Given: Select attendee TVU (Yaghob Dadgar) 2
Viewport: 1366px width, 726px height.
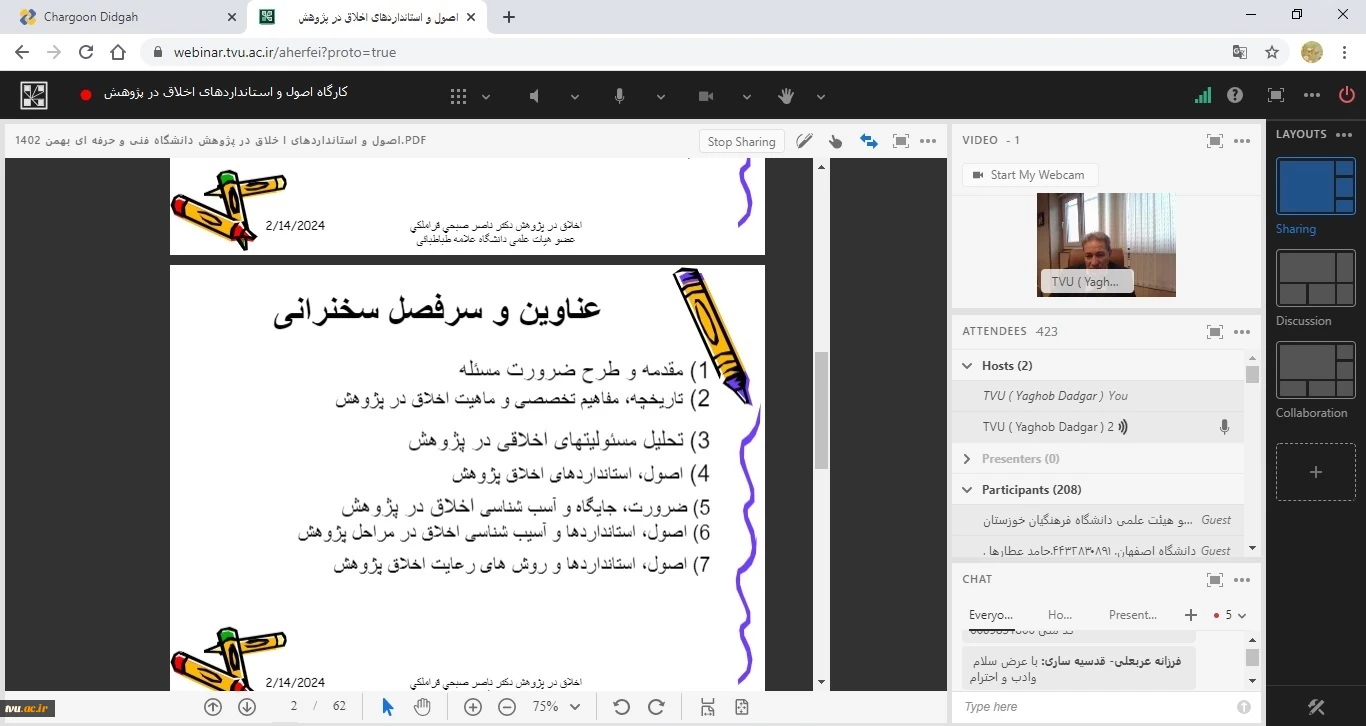Looking at the screenshot, I should (1097, 427).
